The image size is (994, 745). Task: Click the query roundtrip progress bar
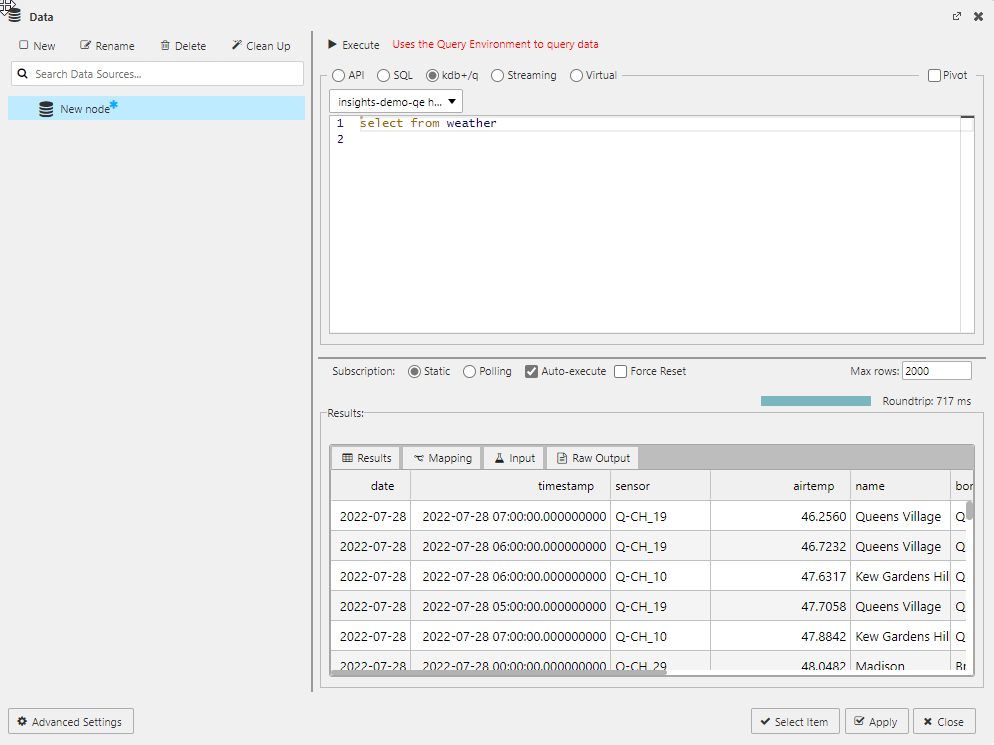coord(815,400)
